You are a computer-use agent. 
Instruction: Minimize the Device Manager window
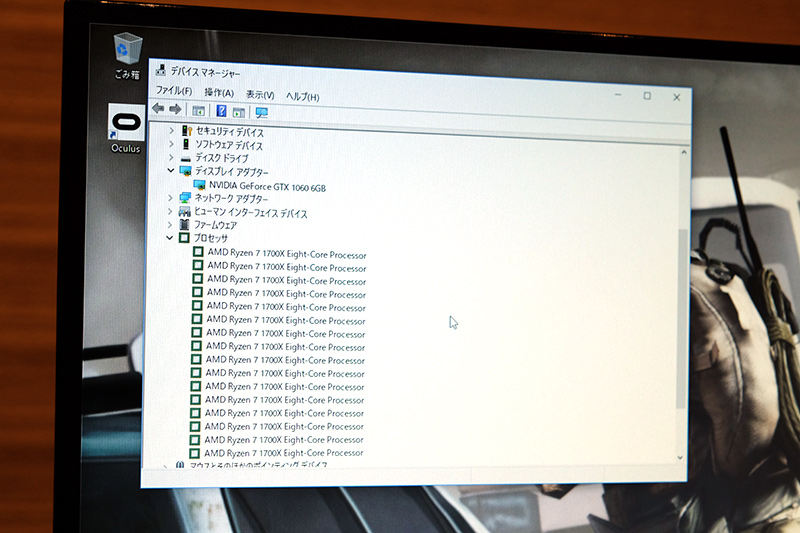click(618, 94)
